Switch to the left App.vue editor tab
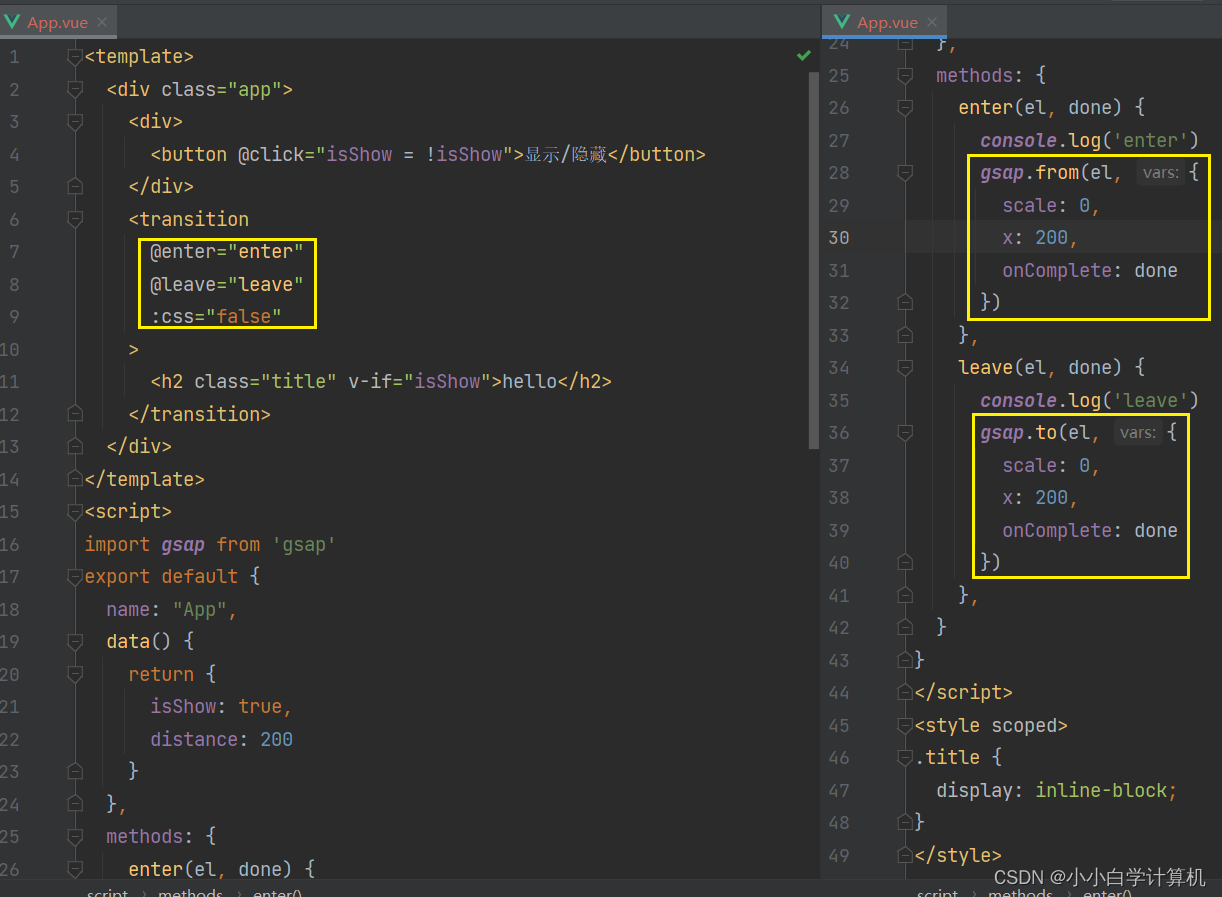 coord(59,22)
